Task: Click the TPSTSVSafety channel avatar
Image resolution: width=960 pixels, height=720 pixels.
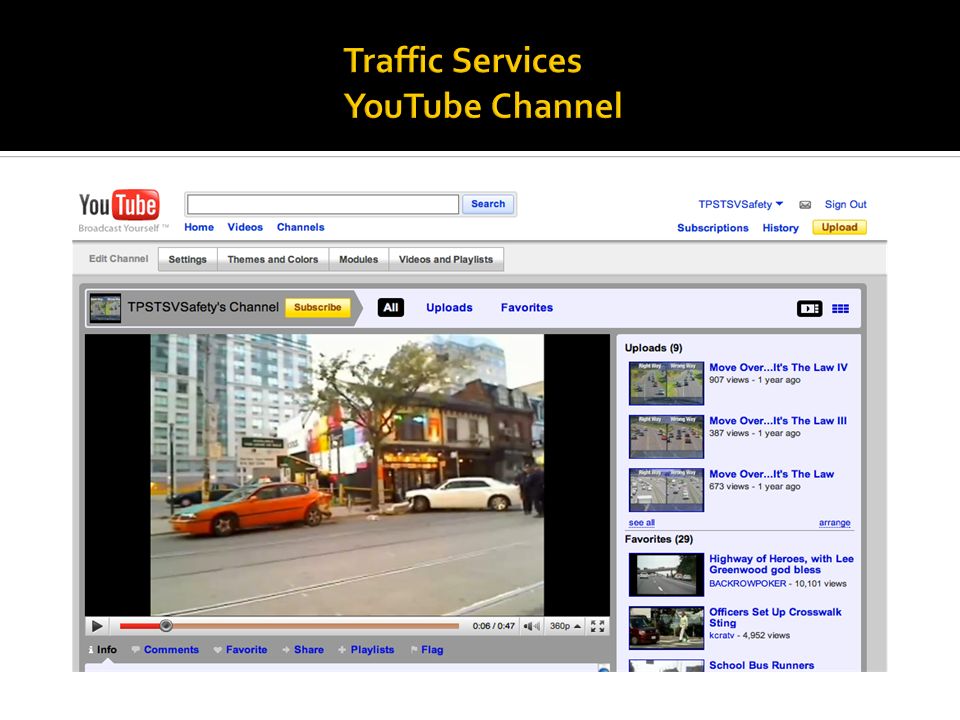Action: coord(105,307)
